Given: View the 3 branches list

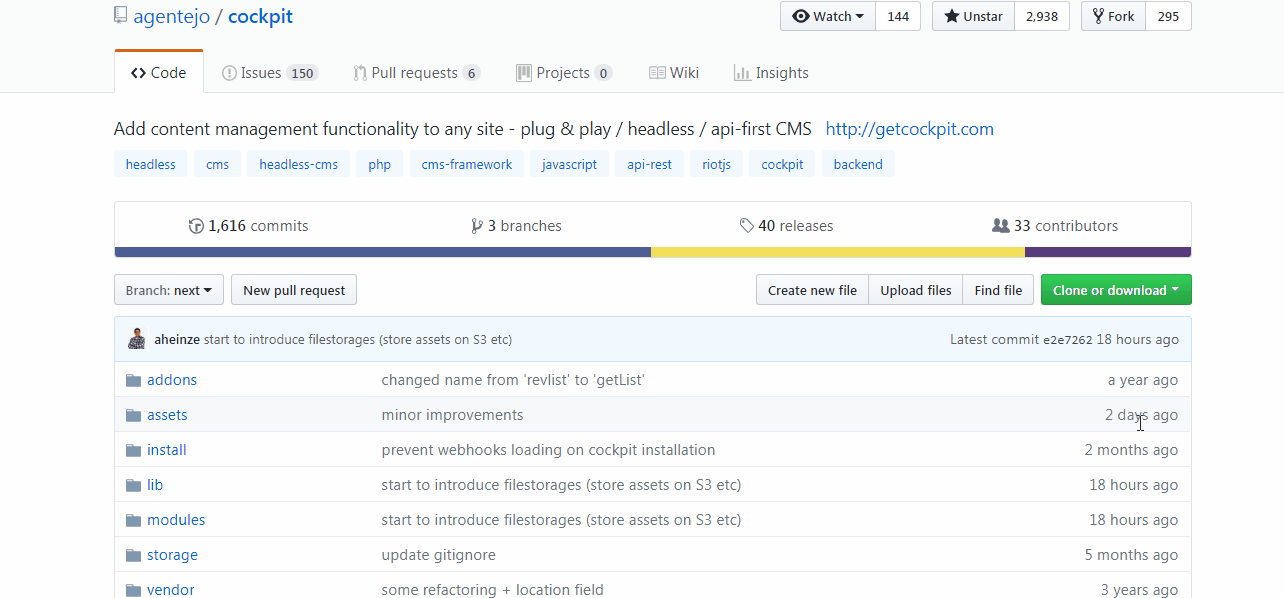Looking at the screenshot, I should tap(516, 226).
